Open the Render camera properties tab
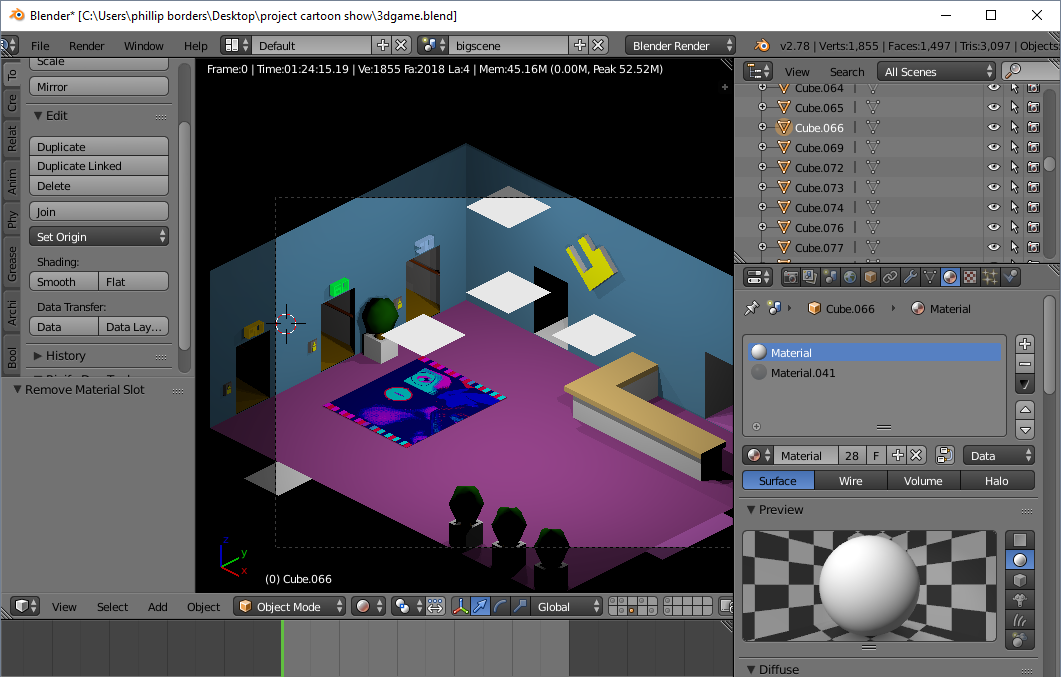The image size is (1061, 677). 790,277
